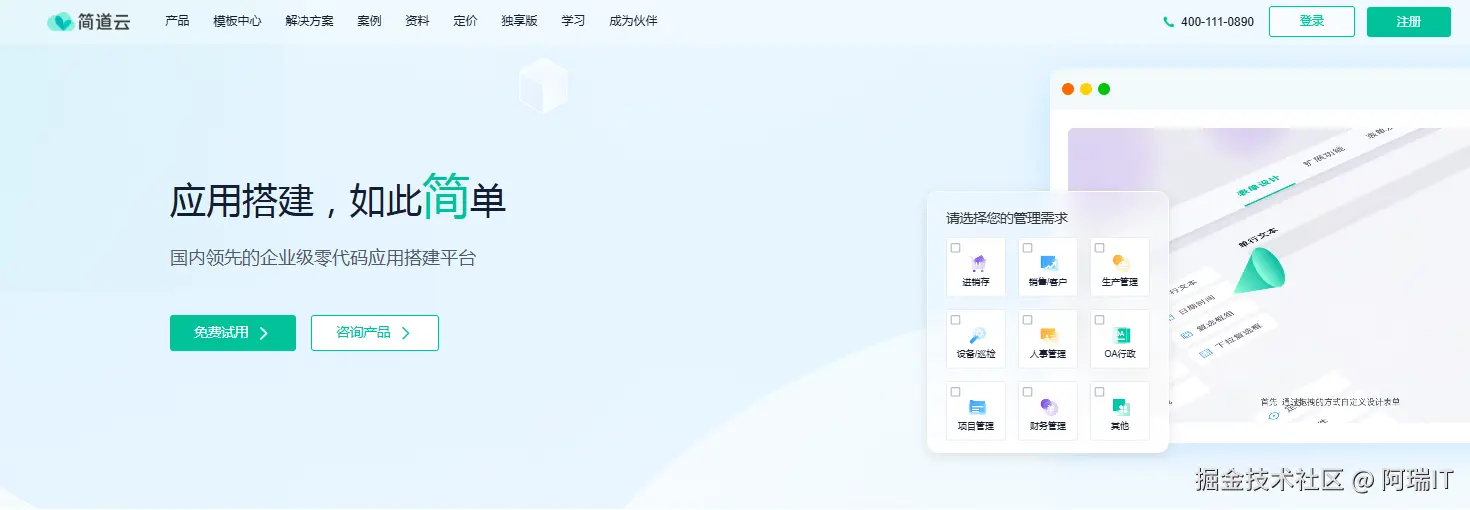Tick the 进销存 checkbox
This screenshot has width=1470, height=510.
click(x=956, y=248)
